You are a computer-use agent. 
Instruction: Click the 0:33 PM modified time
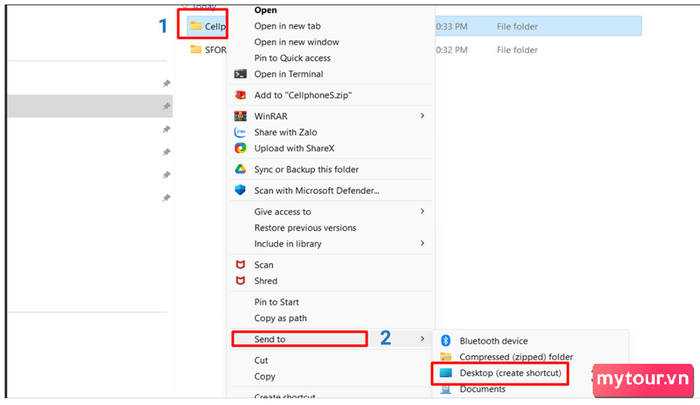coord(452,27)
